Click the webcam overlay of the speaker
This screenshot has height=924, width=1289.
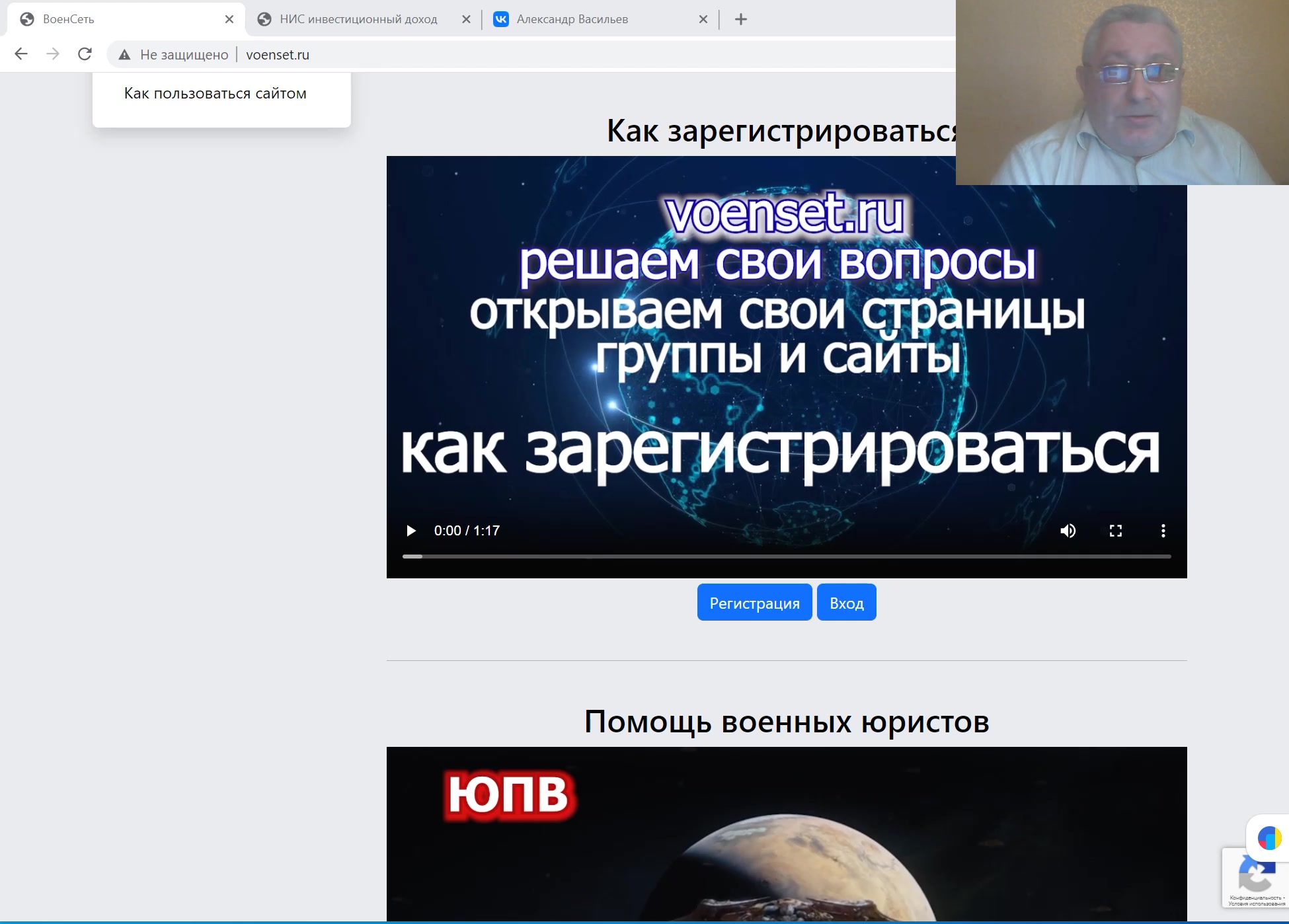[x=1122, y=93]
